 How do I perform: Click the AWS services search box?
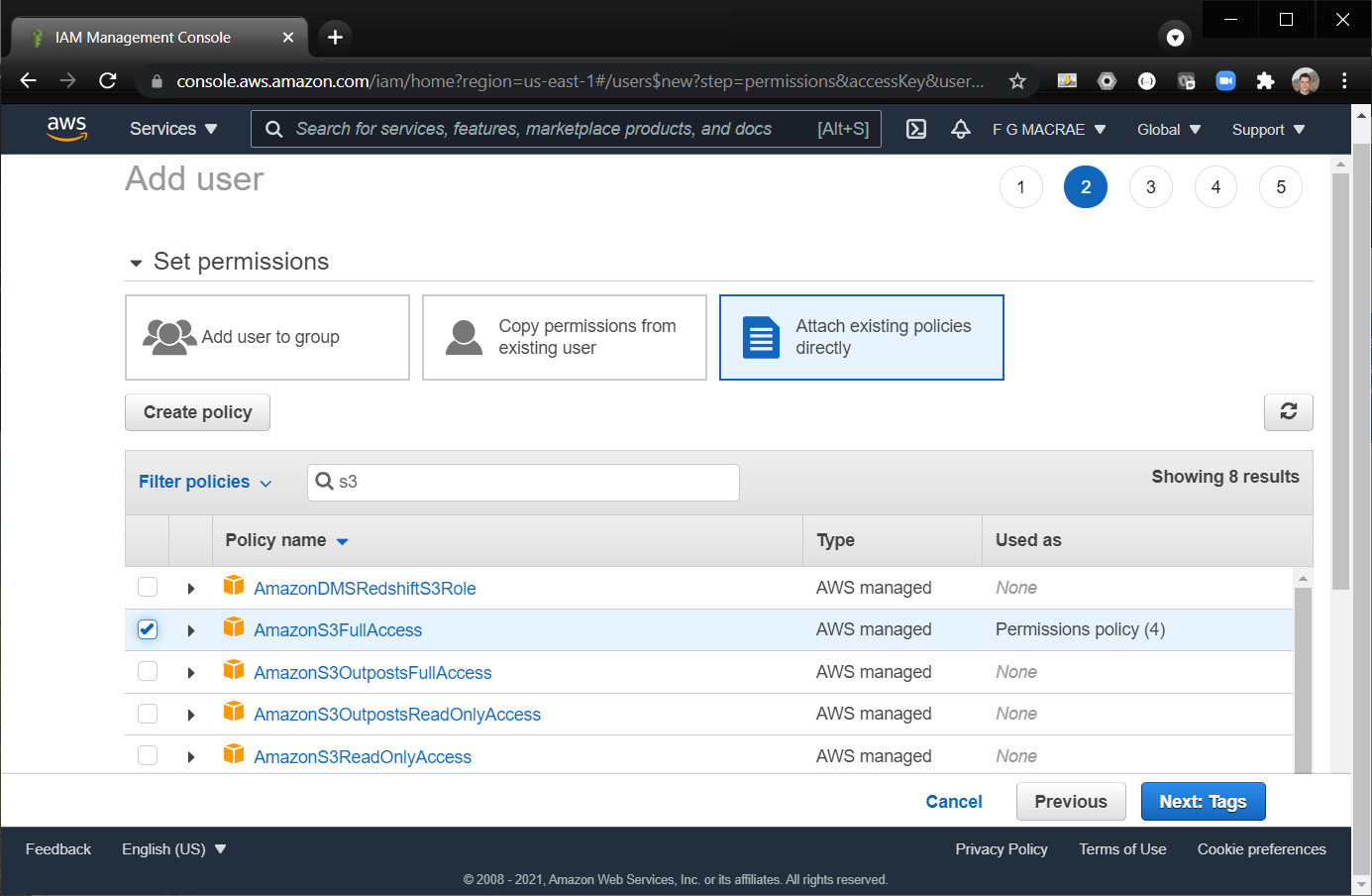[x=566, y=129]
